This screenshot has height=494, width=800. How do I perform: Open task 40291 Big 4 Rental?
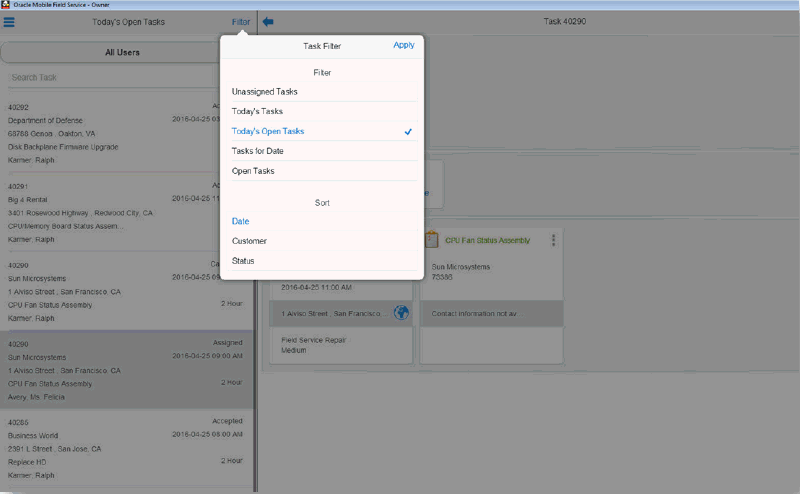(127, 213)
